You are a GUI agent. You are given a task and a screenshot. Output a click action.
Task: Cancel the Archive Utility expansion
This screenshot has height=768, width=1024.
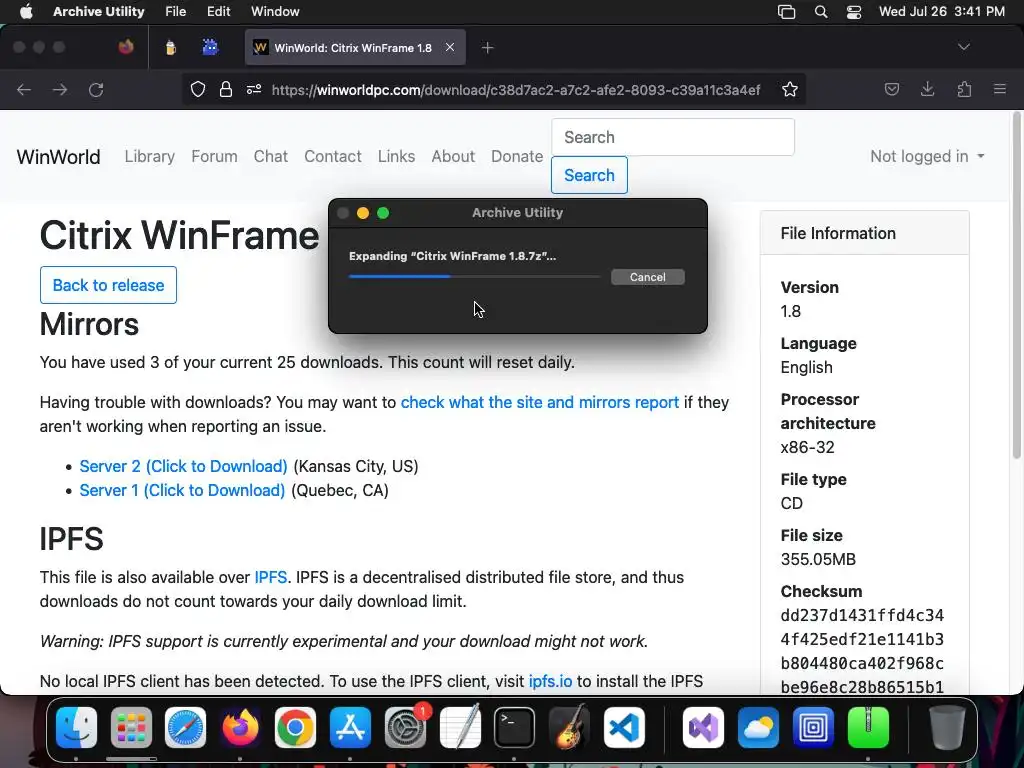[647, 277]
